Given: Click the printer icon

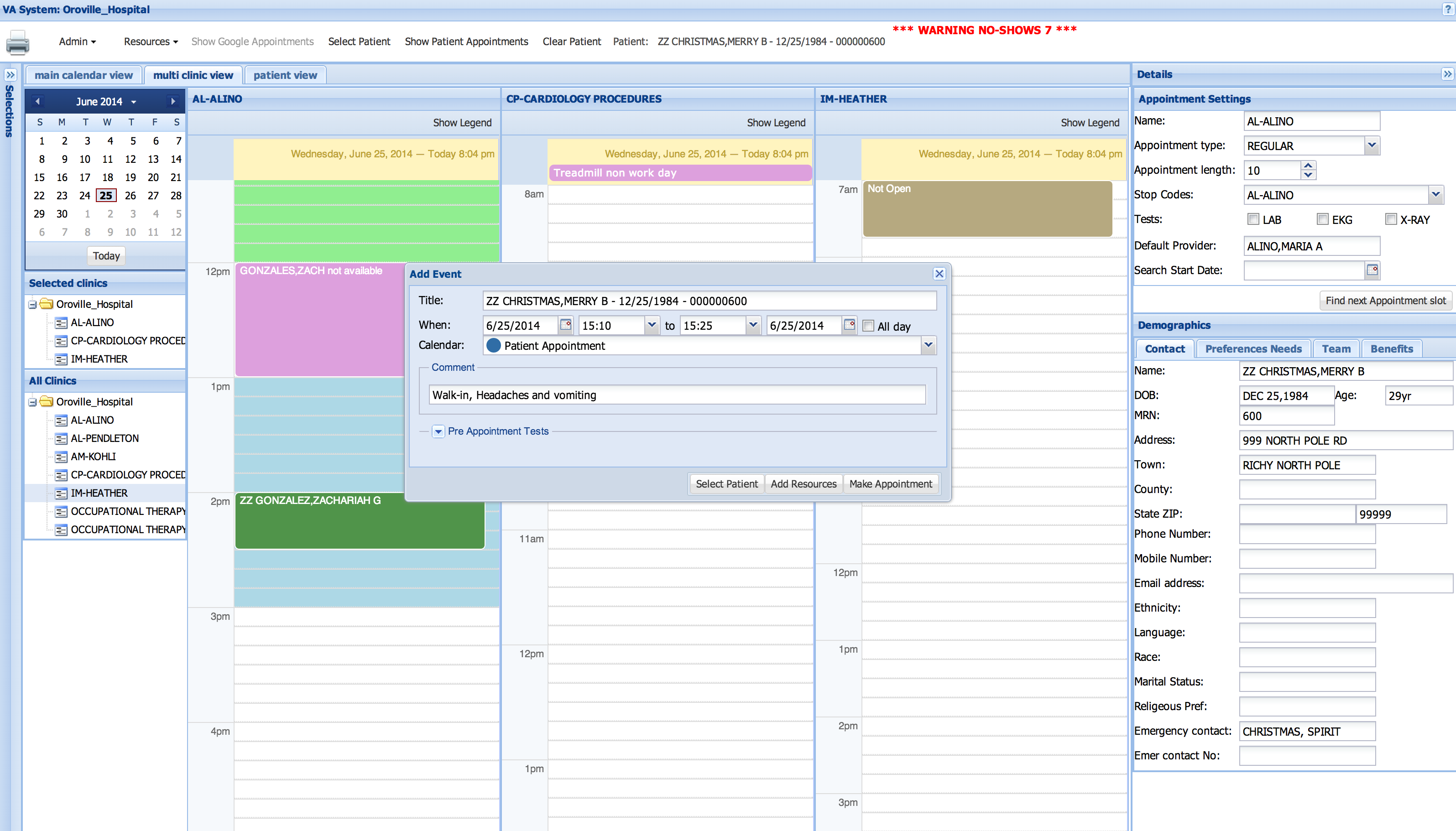Looking at the screenshot, I should pyautogui.click(x=18, y=42).
